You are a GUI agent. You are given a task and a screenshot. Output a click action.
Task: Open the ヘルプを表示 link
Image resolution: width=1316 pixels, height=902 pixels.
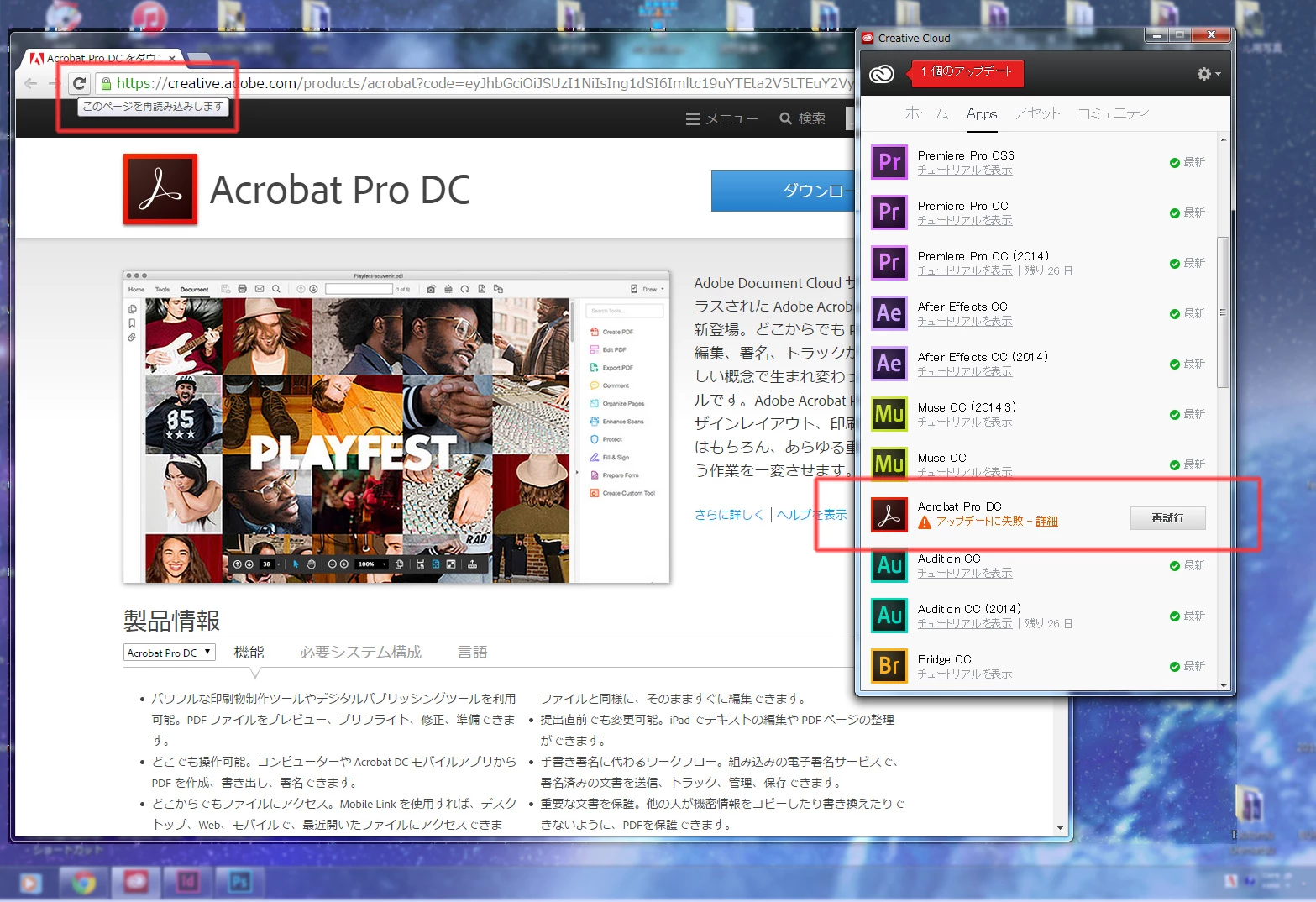811,514
